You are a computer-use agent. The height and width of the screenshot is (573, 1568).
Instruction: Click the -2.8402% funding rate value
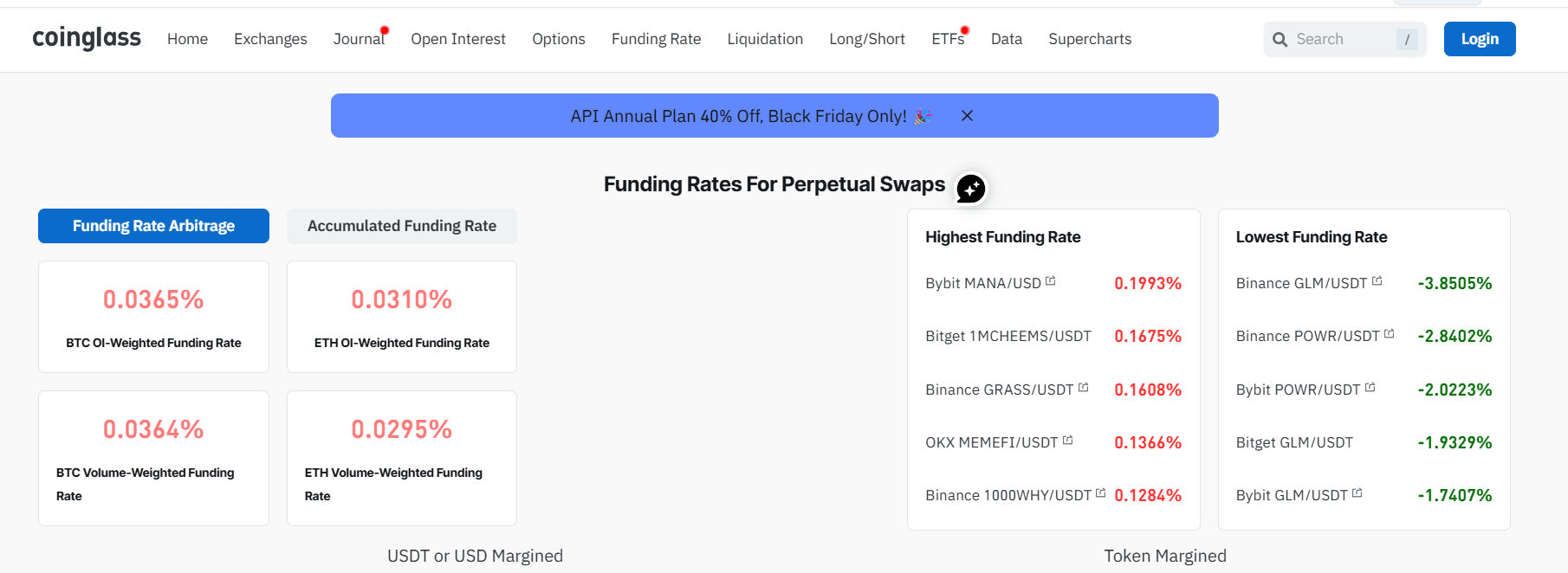pyautogui.click(x=1455, y=336)
